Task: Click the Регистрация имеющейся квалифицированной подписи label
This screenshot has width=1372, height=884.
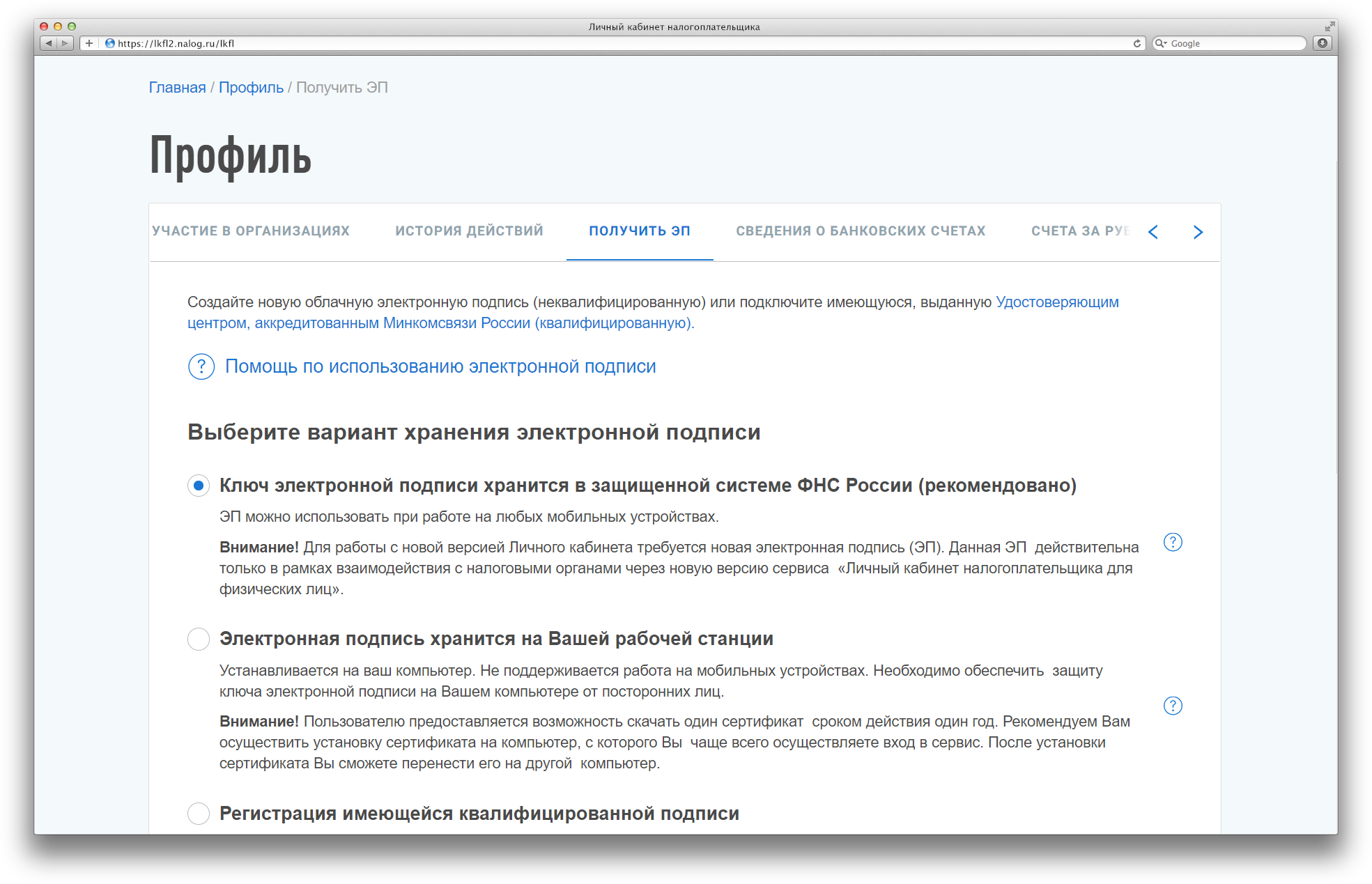Action: (479, 813)
